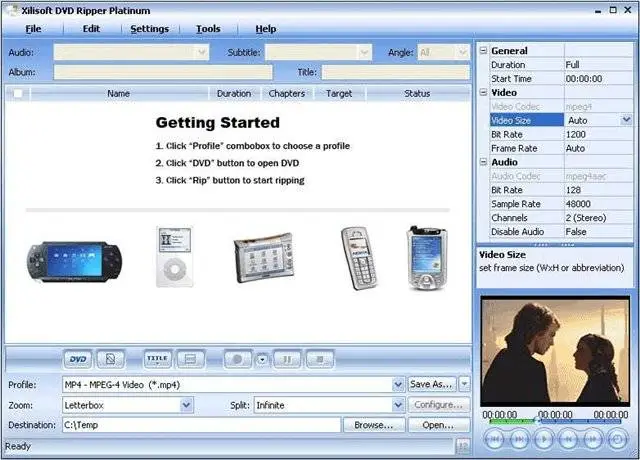Click the preview seek slider thumb
Screen dimensions: 640x460
[537, 420]
